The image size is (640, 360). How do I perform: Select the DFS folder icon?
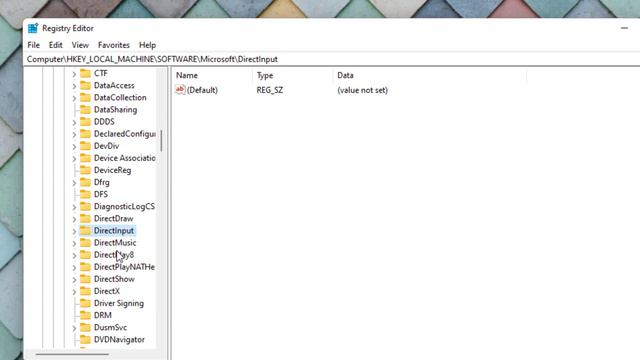click(85, 194)
